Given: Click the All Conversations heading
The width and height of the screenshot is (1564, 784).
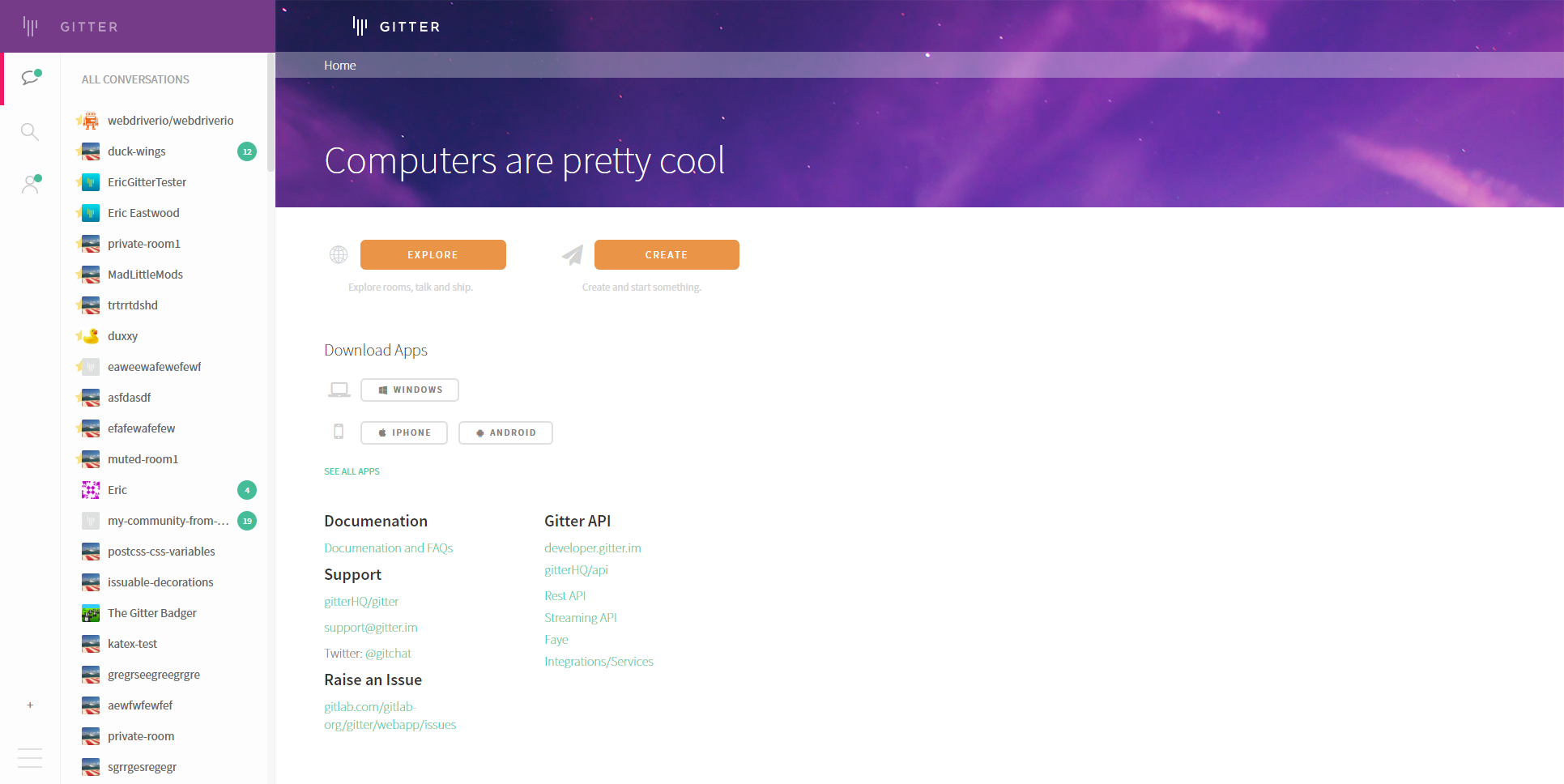Looking at the screenshot, I should click(135, 79).
